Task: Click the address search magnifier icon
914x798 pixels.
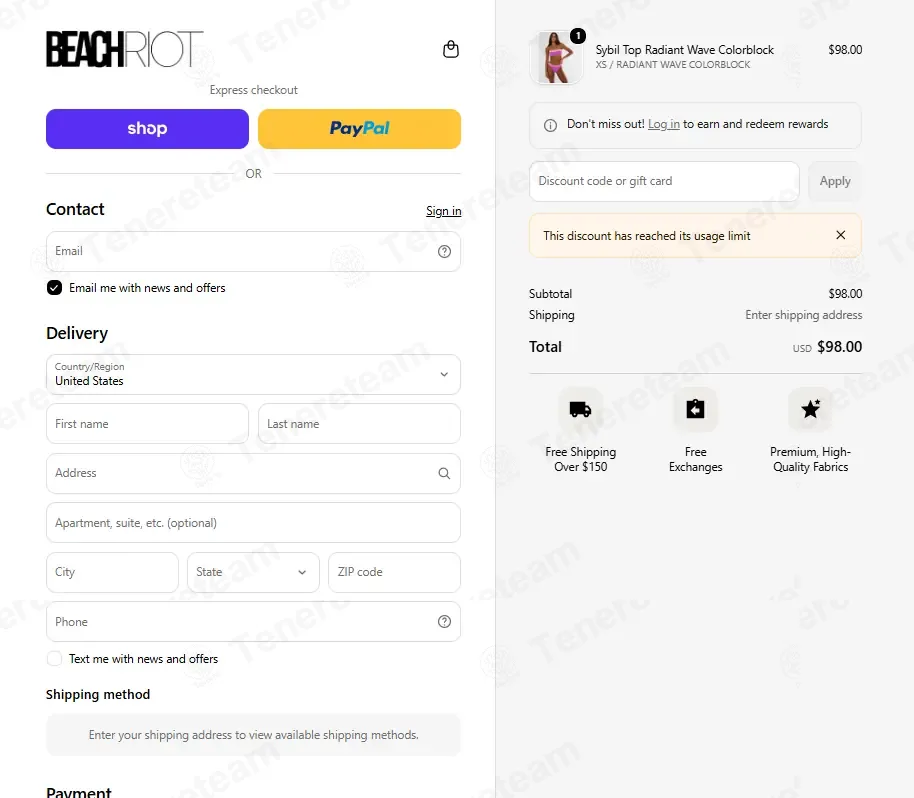Action: pos(444,473)
